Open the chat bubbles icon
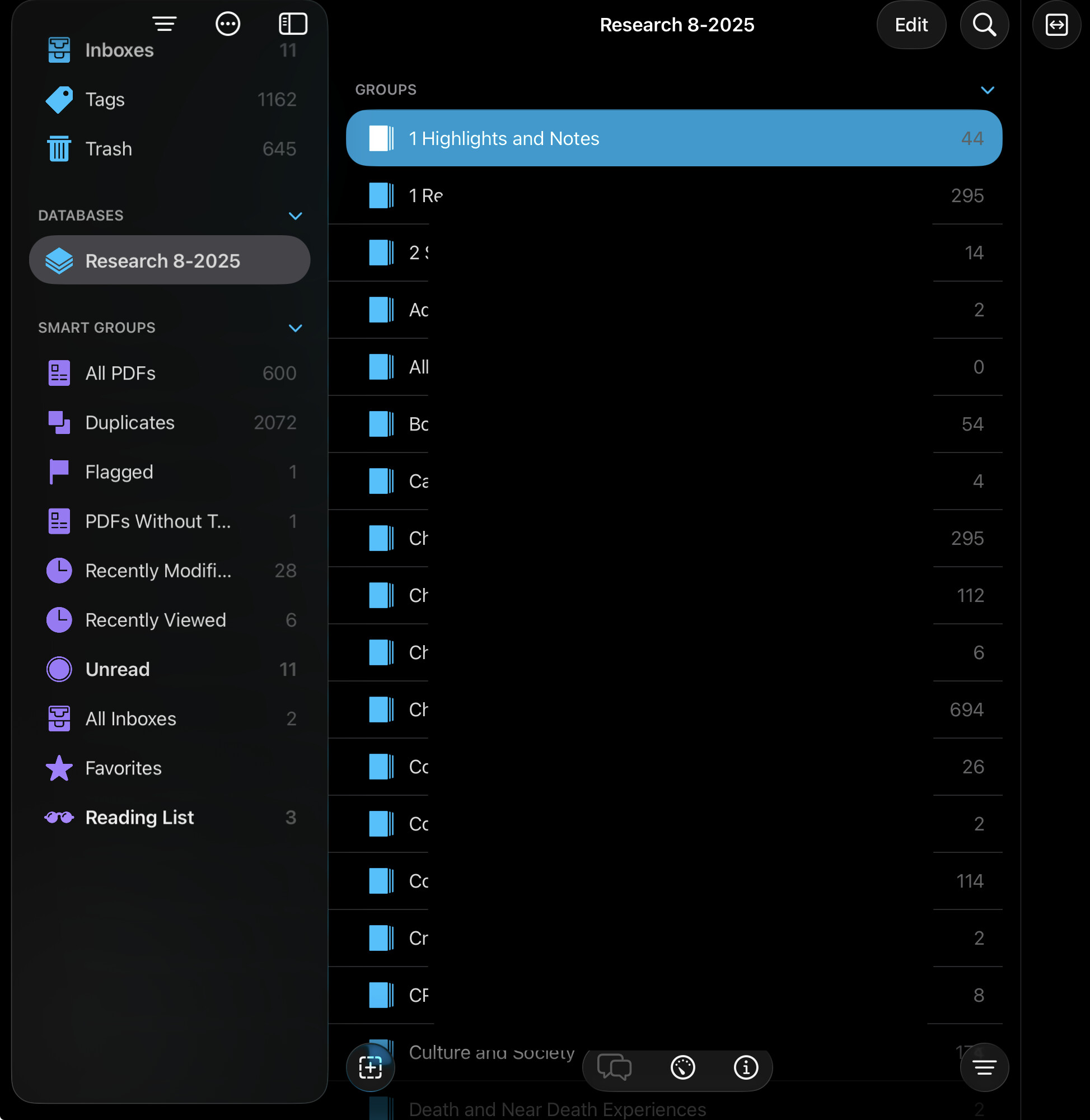 [614, 1067]
